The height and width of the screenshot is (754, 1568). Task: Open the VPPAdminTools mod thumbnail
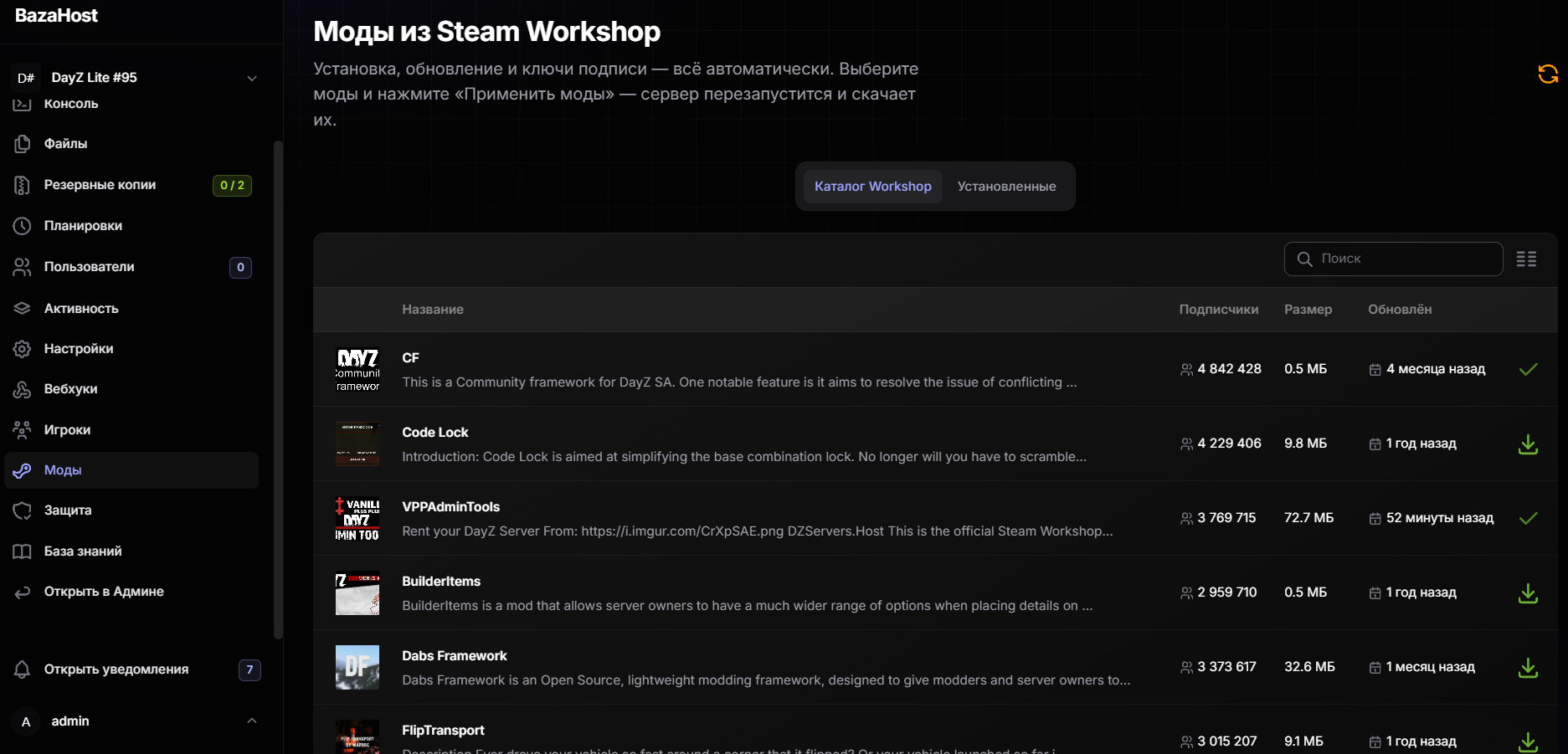[x=357, y=519]
